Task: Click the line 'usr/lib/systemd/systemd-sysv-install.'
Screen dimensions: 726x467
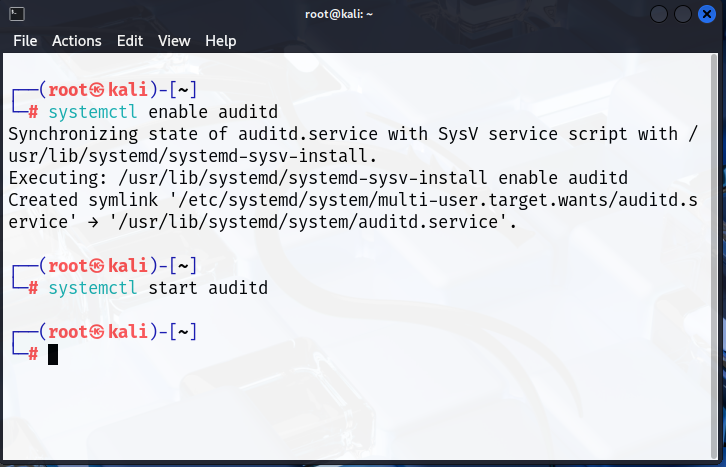Action: pos(193,156)
